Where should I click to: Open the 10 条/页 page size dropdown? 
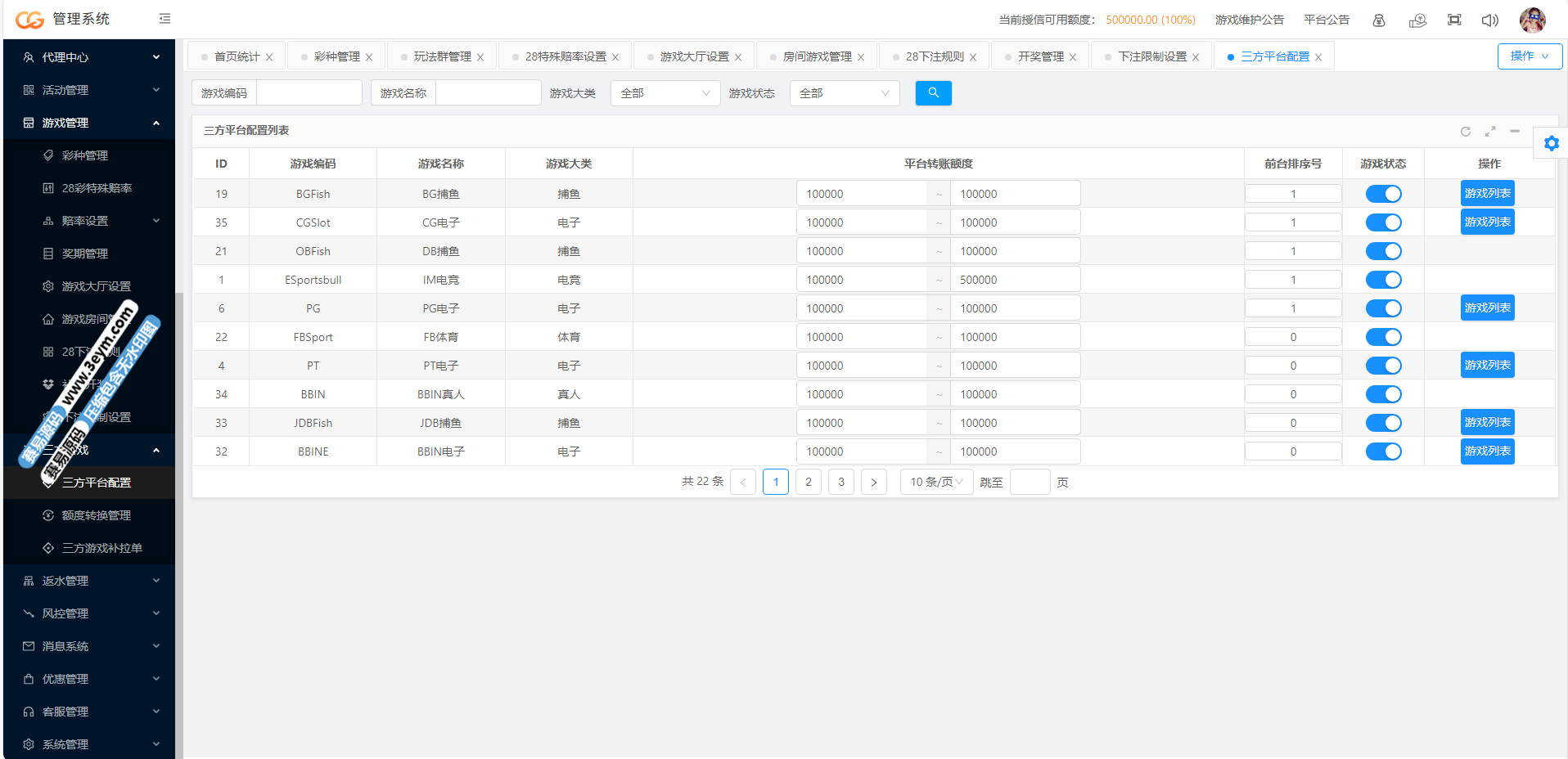point(935,482)
